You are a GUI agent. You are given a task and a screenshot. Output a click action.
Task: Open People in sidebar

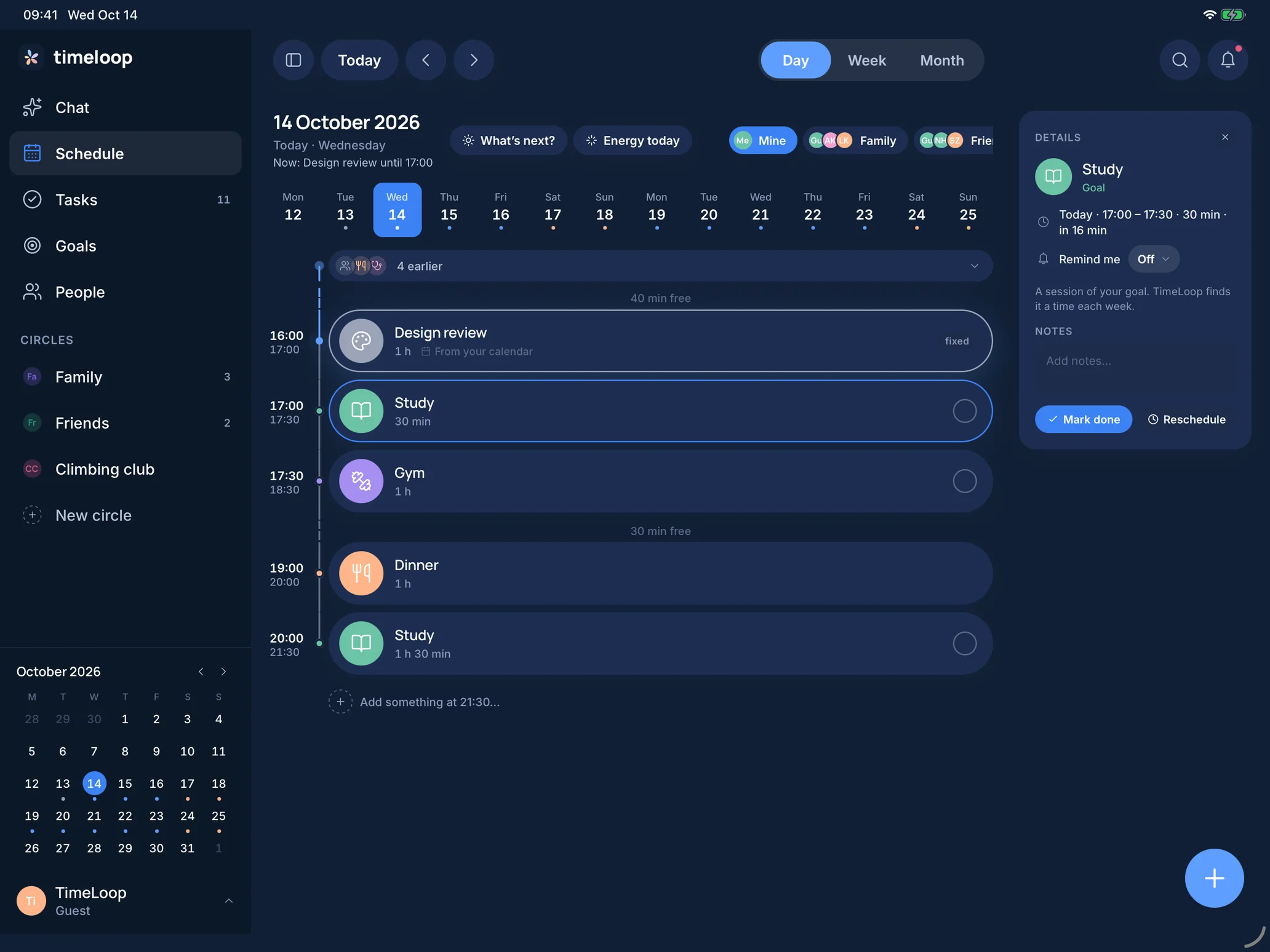click(126, 292)
